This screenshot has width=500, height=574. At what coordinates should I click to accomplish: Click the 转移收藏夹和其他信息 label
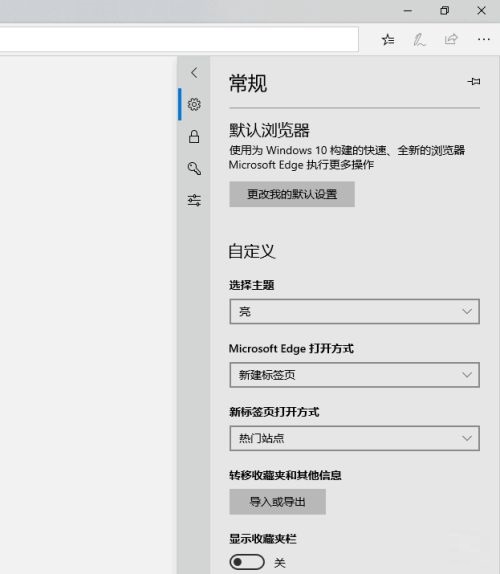pos(285,475)
